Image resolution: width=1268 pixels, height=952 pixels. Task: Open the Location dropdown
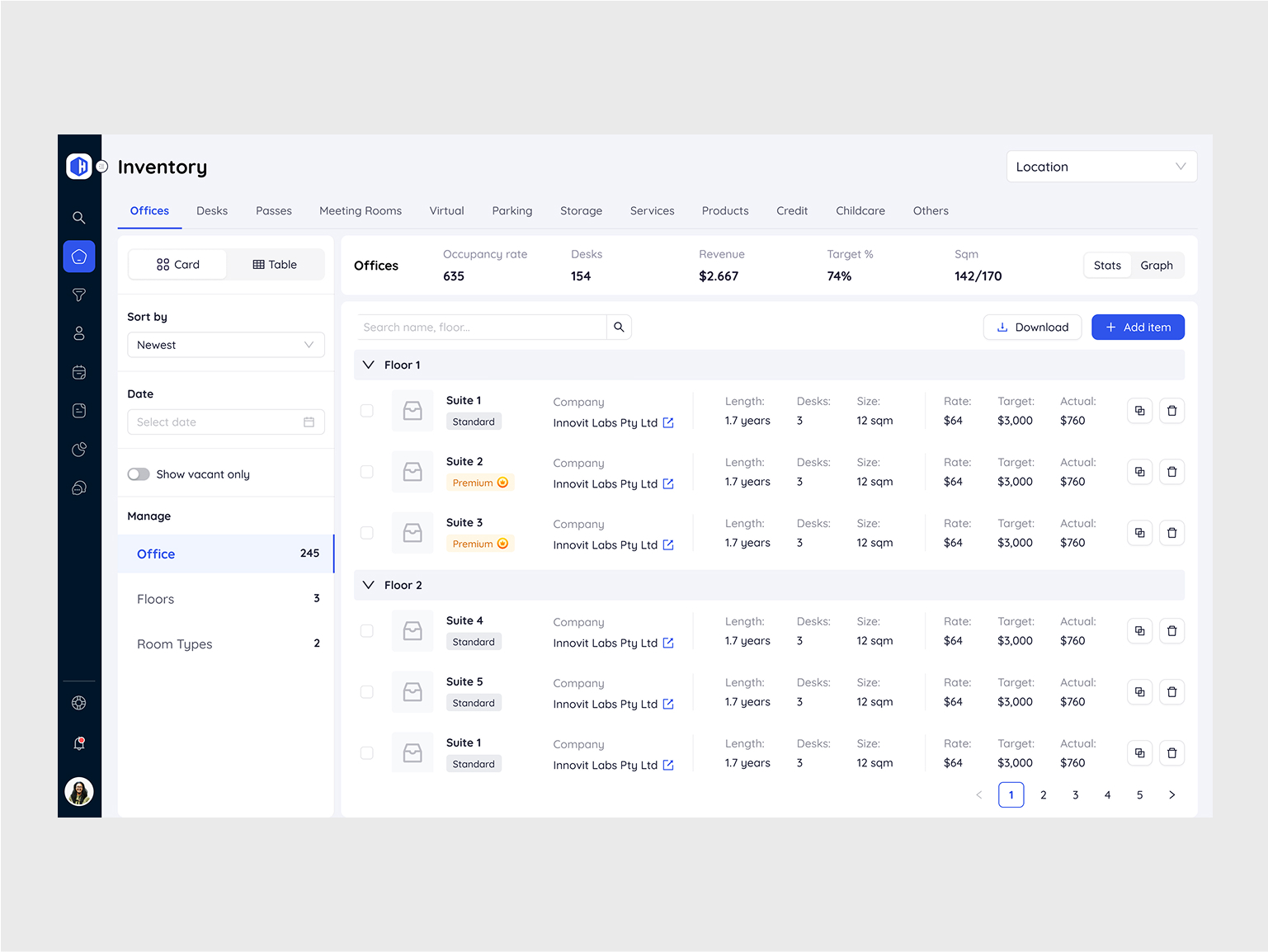pos(1101,166)
